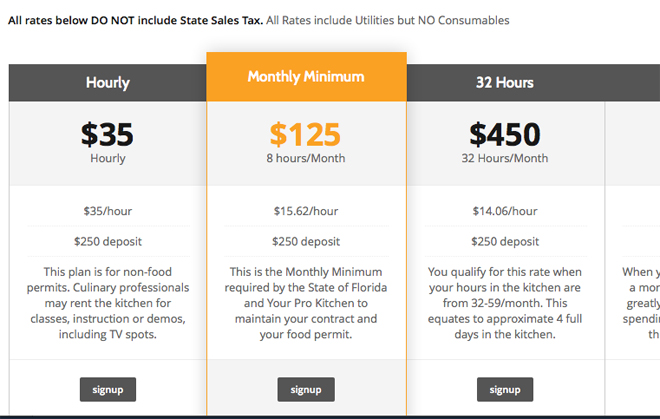The image size is (660, 419).
Task: Click $250 deposit in Monthly Minimum column
Action: coord(306,241)
